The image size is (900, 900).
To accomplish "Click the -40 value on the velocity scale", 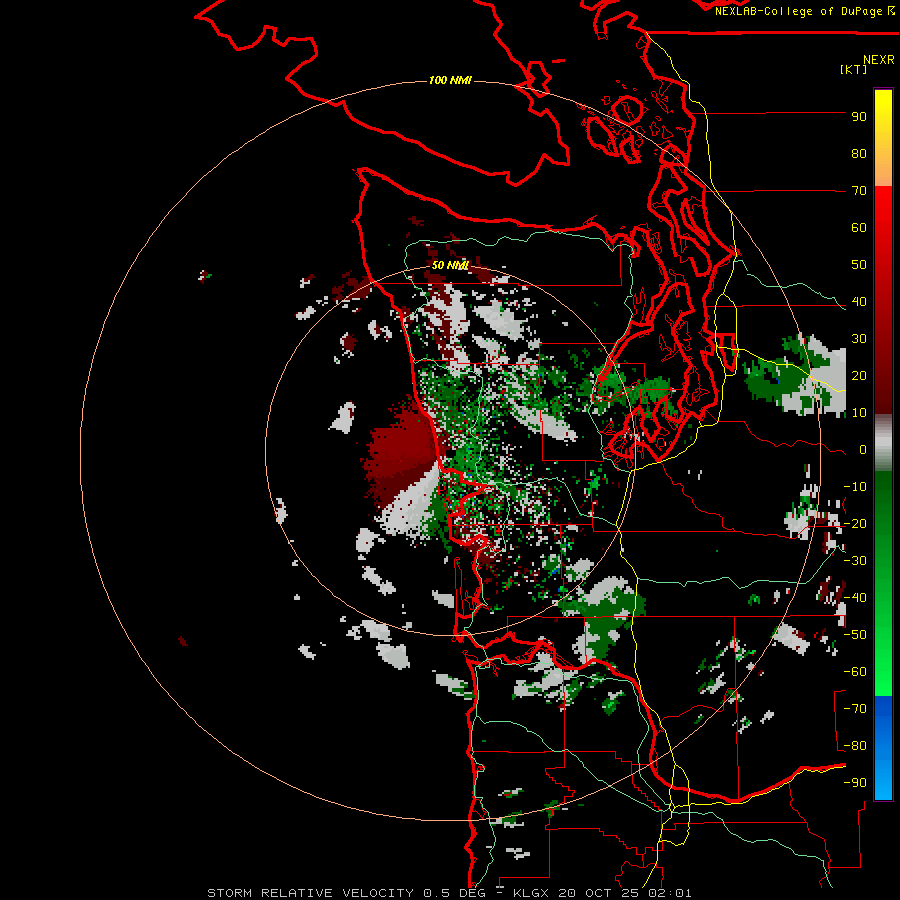I will click(x=855, y=598).
